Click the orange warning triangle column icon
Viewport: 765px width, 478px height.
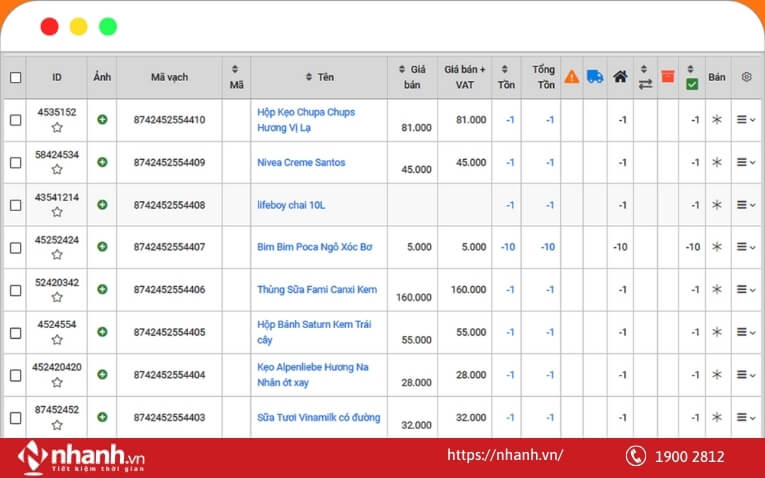coord(571,77)
